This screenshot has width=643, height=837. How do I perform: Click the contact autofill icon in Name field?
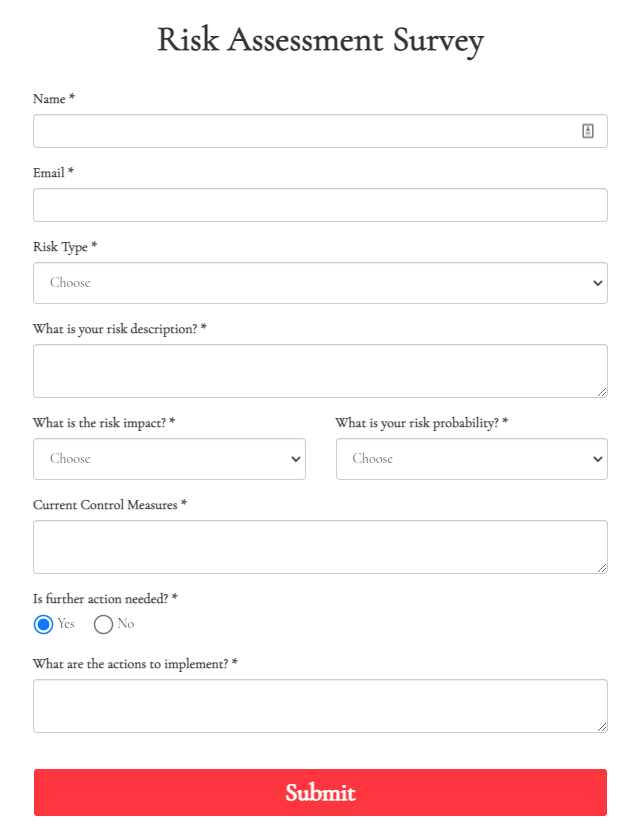point(588,131)
